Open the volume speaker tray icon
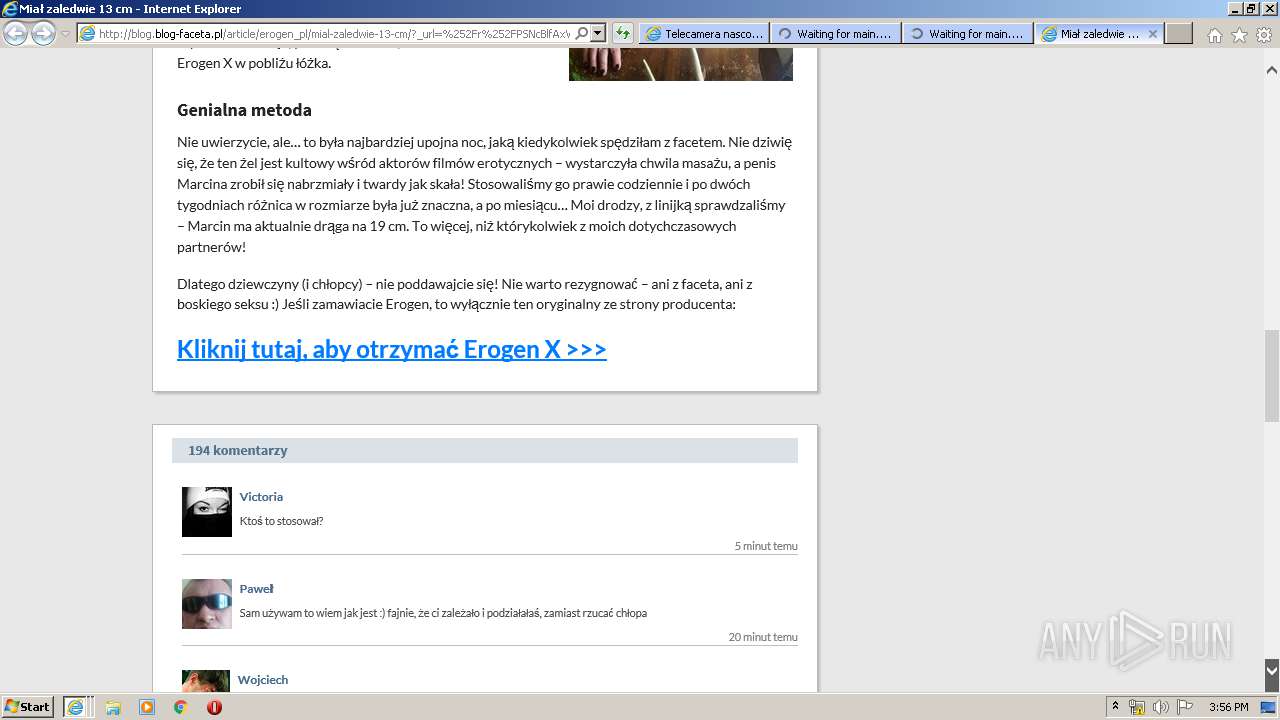The height and width of the screenshot is (720, 1280). click(x=1160, y=707)
